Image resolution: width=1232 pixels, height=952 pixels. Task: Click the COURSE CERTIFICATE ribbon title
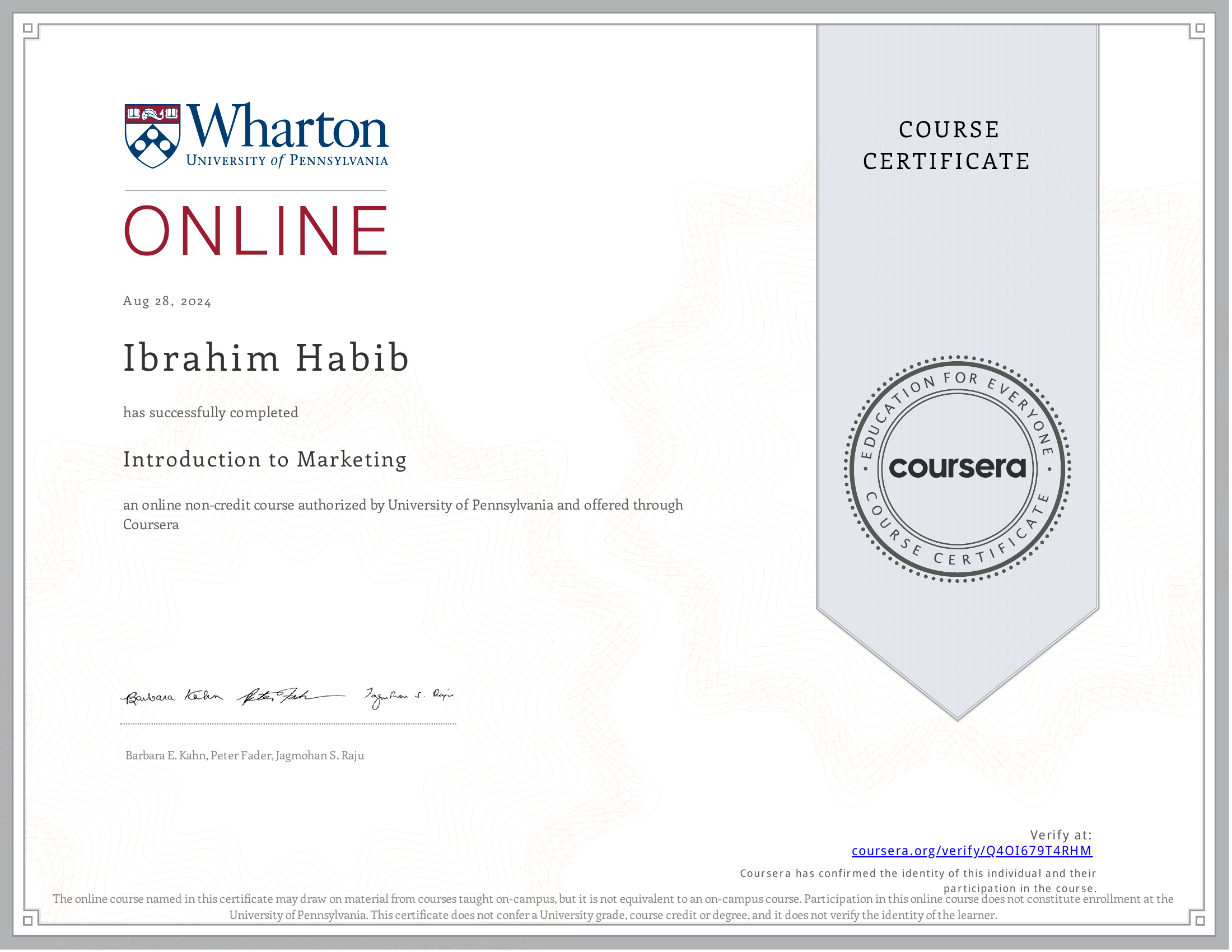pos(948,146)
